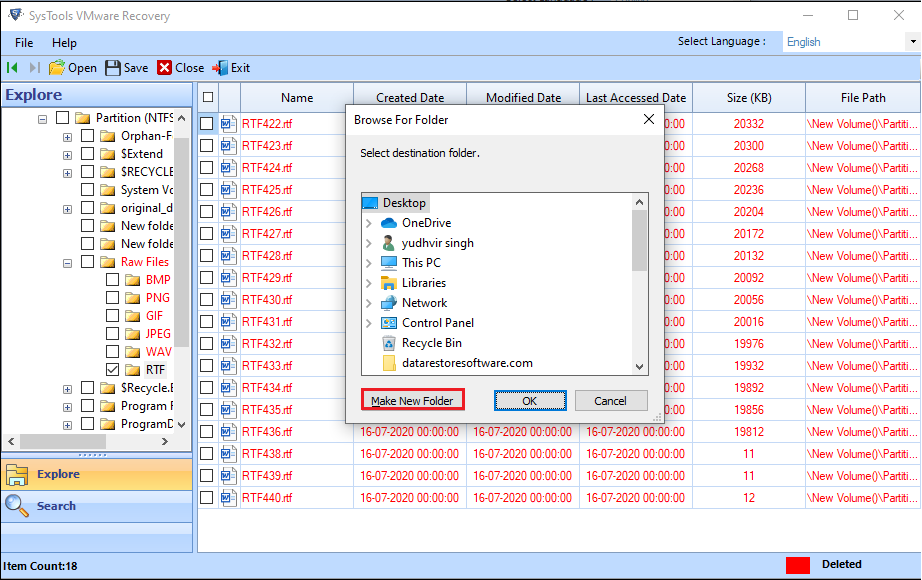This screenshot has height=580, width=922.
Task: Open the File menu
Action: (23, 43)
